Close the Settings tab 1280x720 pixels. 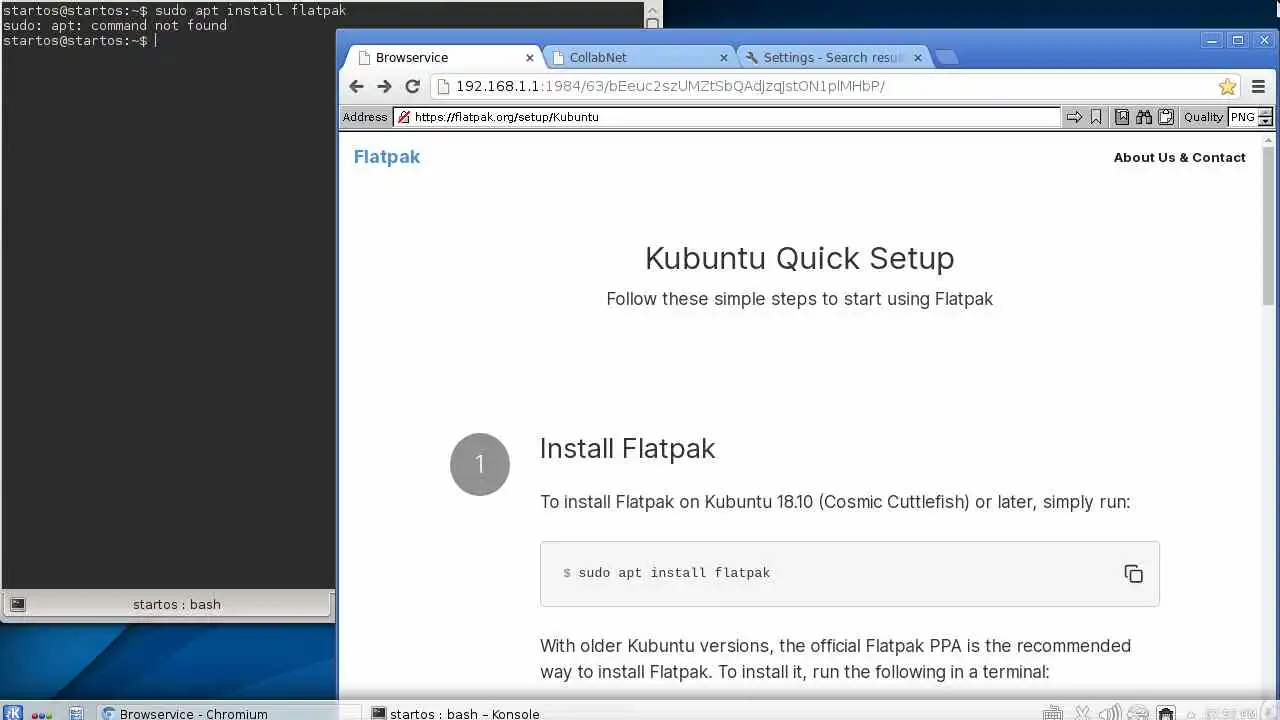[x=918, y=58]
